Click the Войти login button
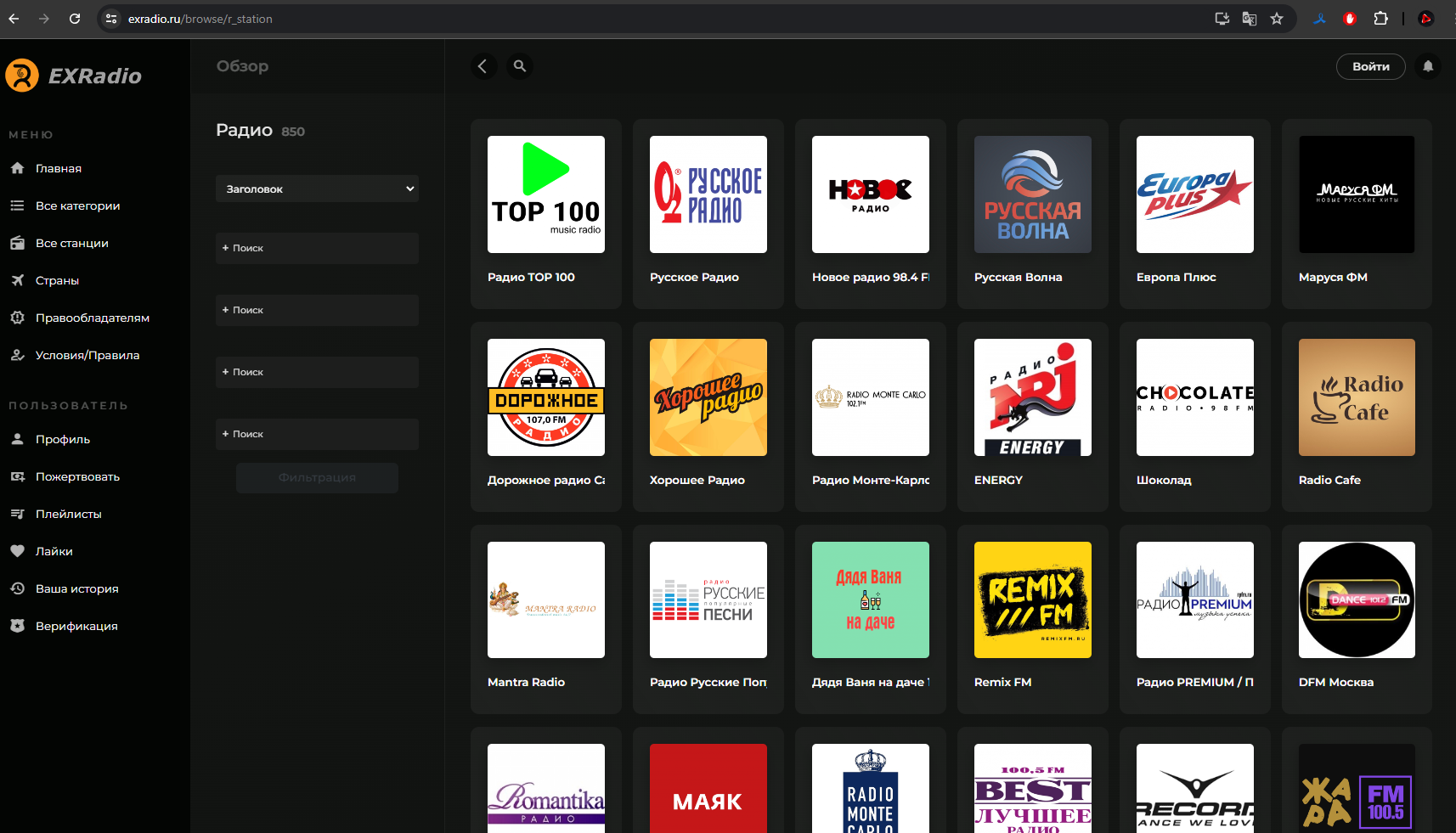 (x=1371, y=66)
